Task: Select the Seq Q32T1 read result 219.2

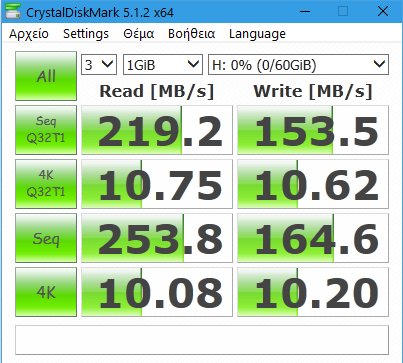Action: (157, 130)
